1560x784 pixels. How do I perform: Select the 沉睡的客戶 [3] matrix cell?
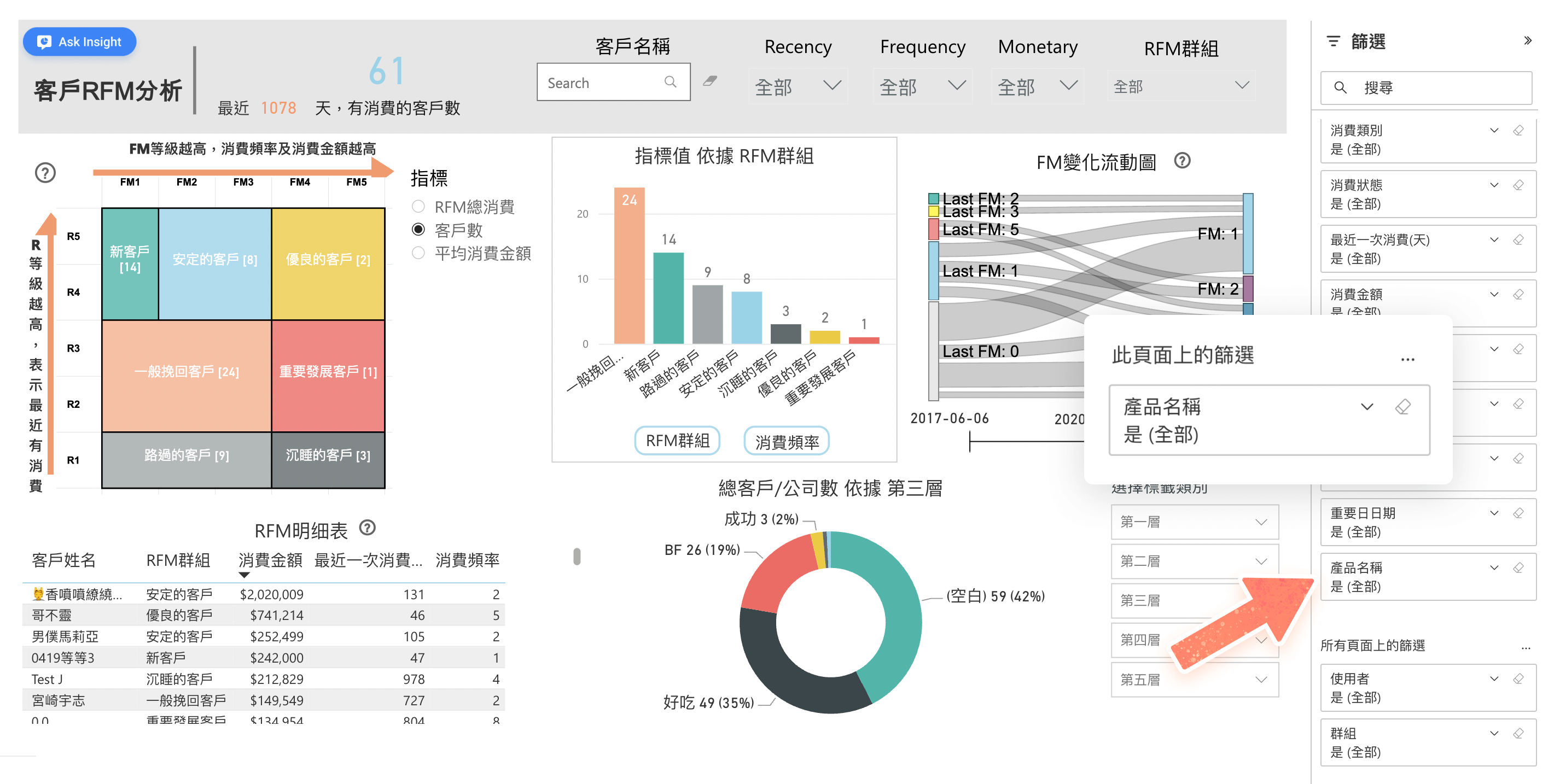(328, 460)
